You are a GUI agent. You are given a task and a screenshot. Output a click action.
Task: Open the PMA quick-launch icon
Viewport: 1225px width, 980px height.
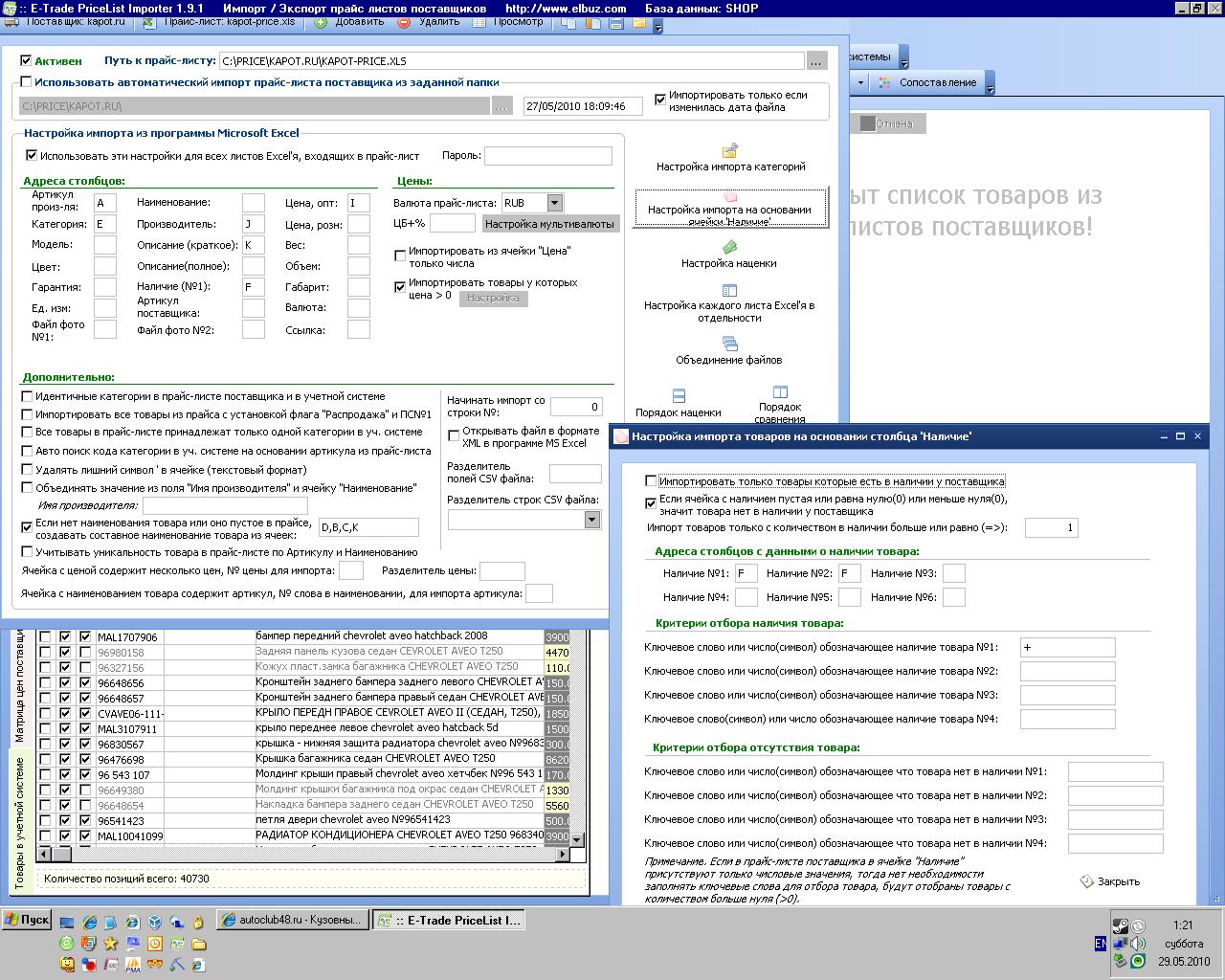tap(133, 964)
